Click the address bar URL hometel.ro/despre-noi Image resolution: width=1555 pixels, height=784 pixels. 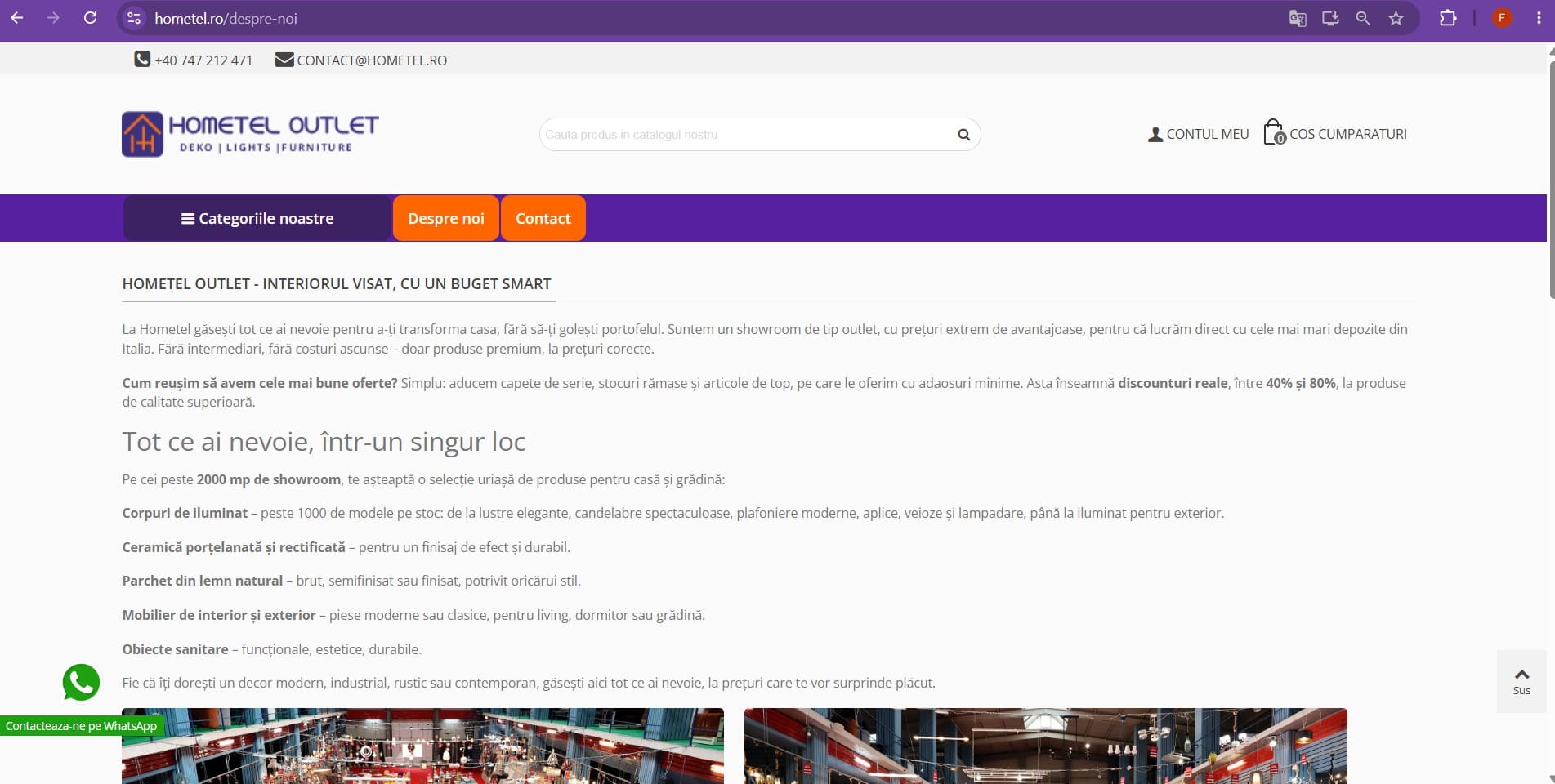pyautogui.click(x=226, y=18)
